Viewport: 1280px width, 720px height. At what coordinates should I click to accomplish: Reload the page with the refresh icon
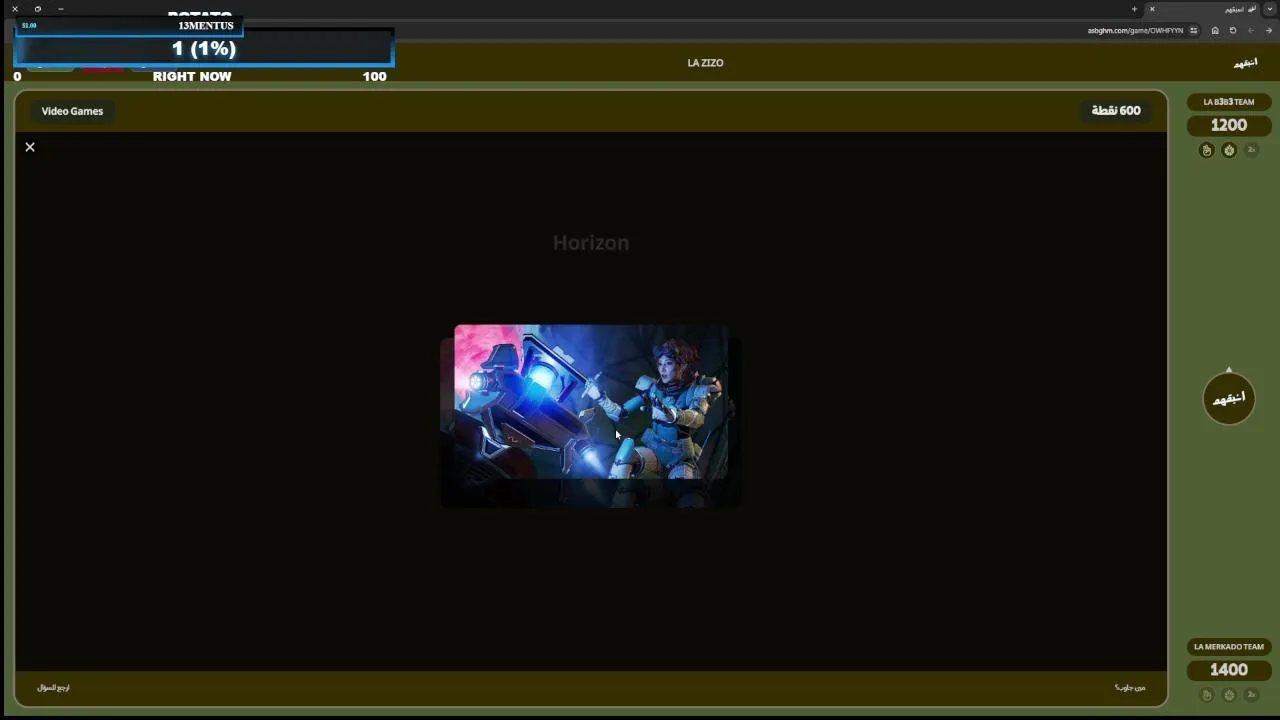(x=1233, y=31)
